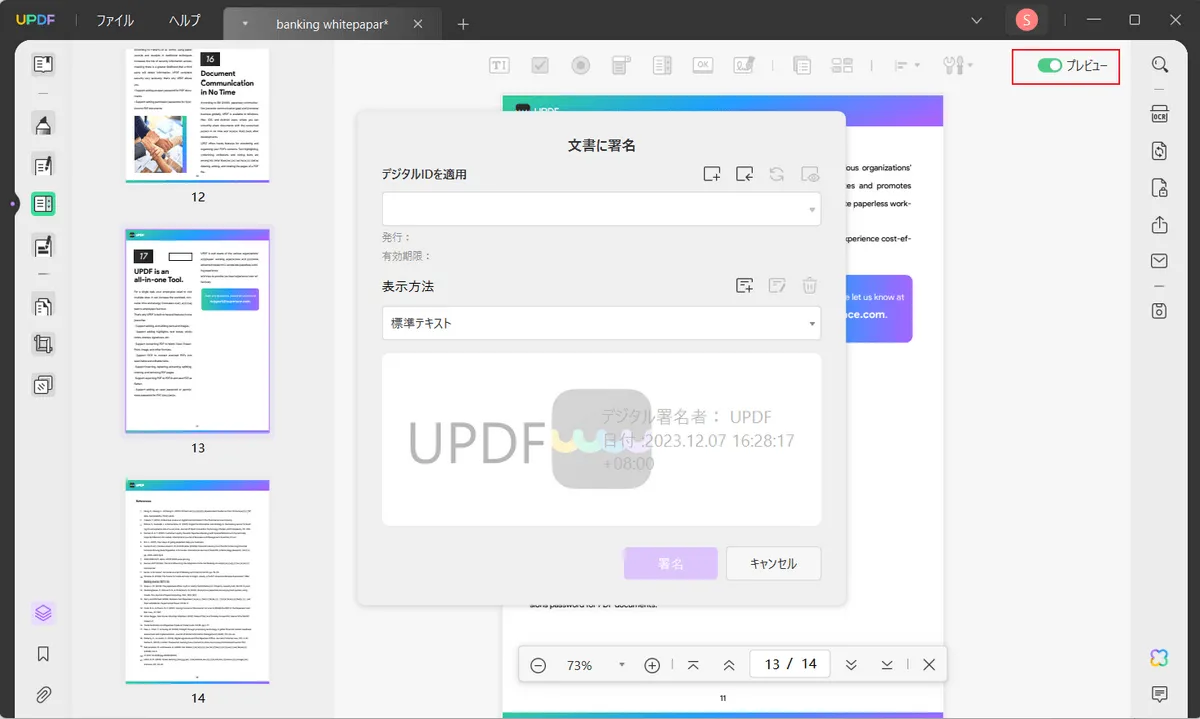Image resolution: width=1200 pixels, height=719 pixels.
Task: Select page 13 thumbnail
Action: tap(197, 331)
